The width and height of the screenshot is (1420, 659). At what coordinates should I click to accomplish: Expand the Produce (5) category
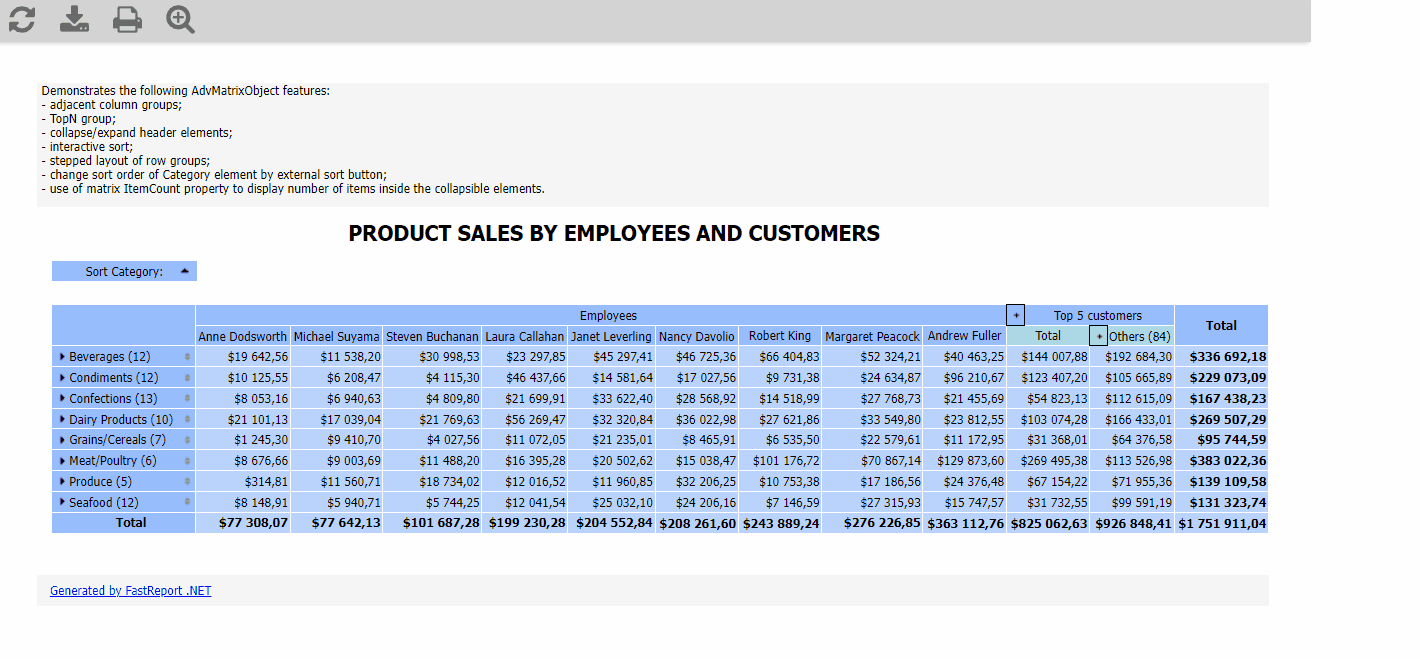63,482
